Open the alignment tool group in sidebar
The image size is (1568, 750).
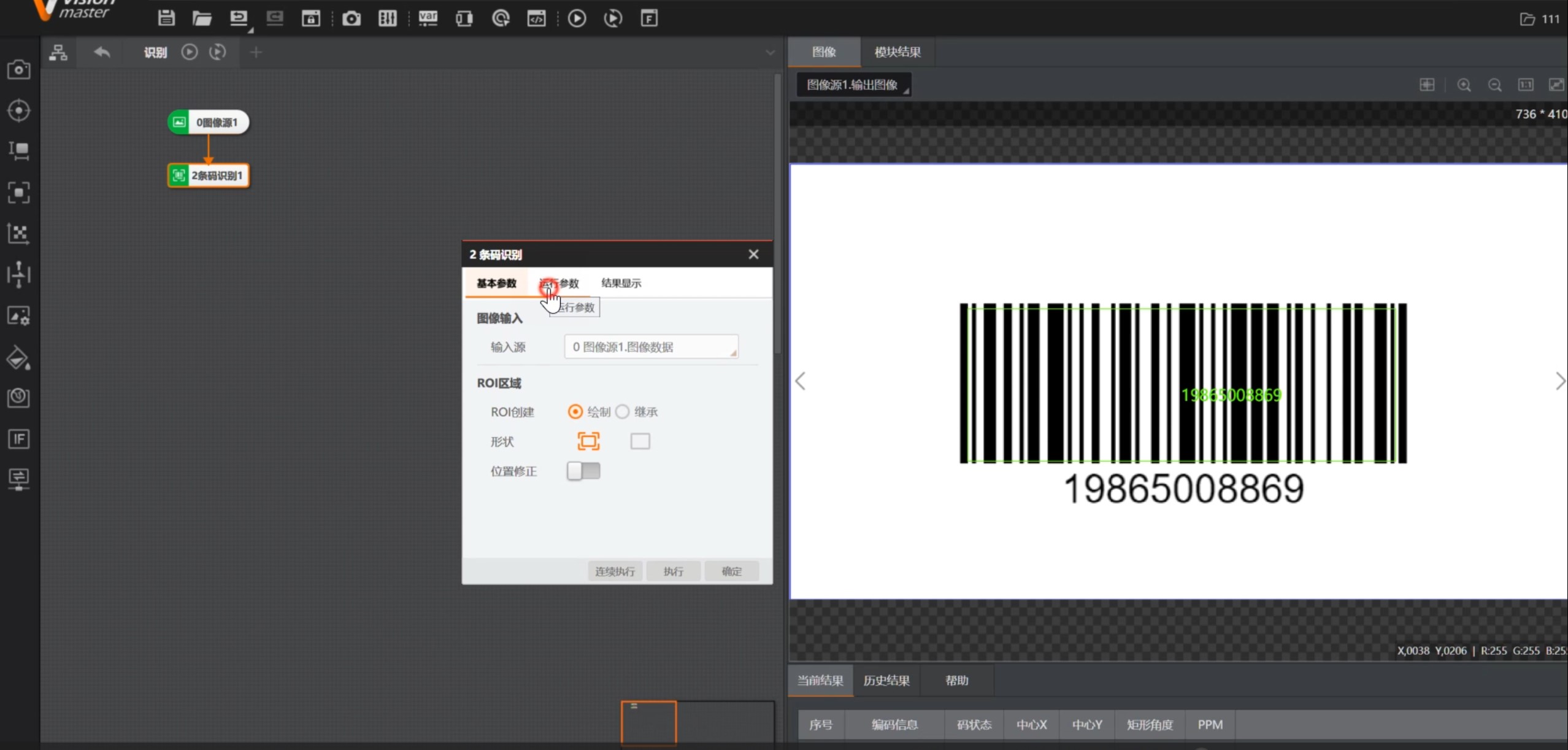point(19,274)
